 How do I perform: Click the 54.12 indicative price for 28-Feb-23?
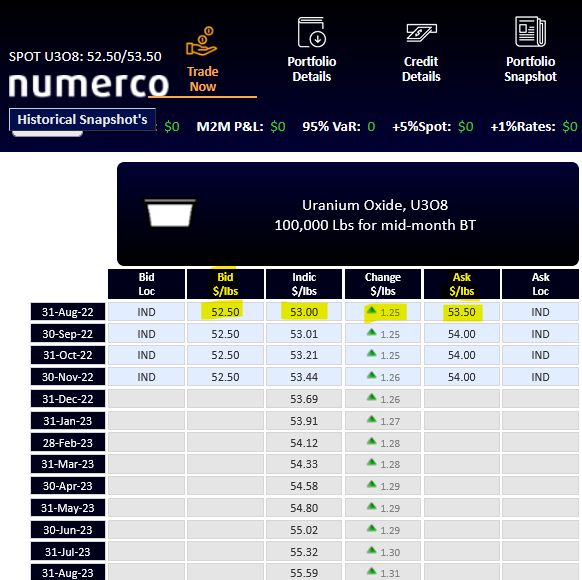(304, 442)
